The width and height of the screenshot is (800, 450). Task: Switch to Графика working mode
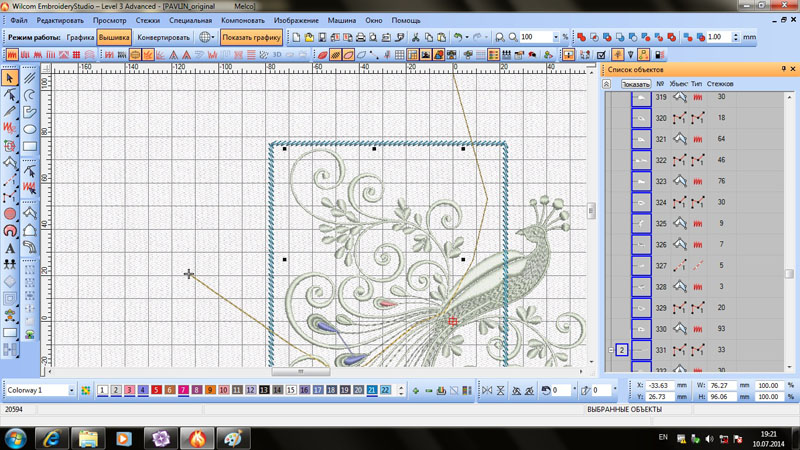tap(80, 37)
